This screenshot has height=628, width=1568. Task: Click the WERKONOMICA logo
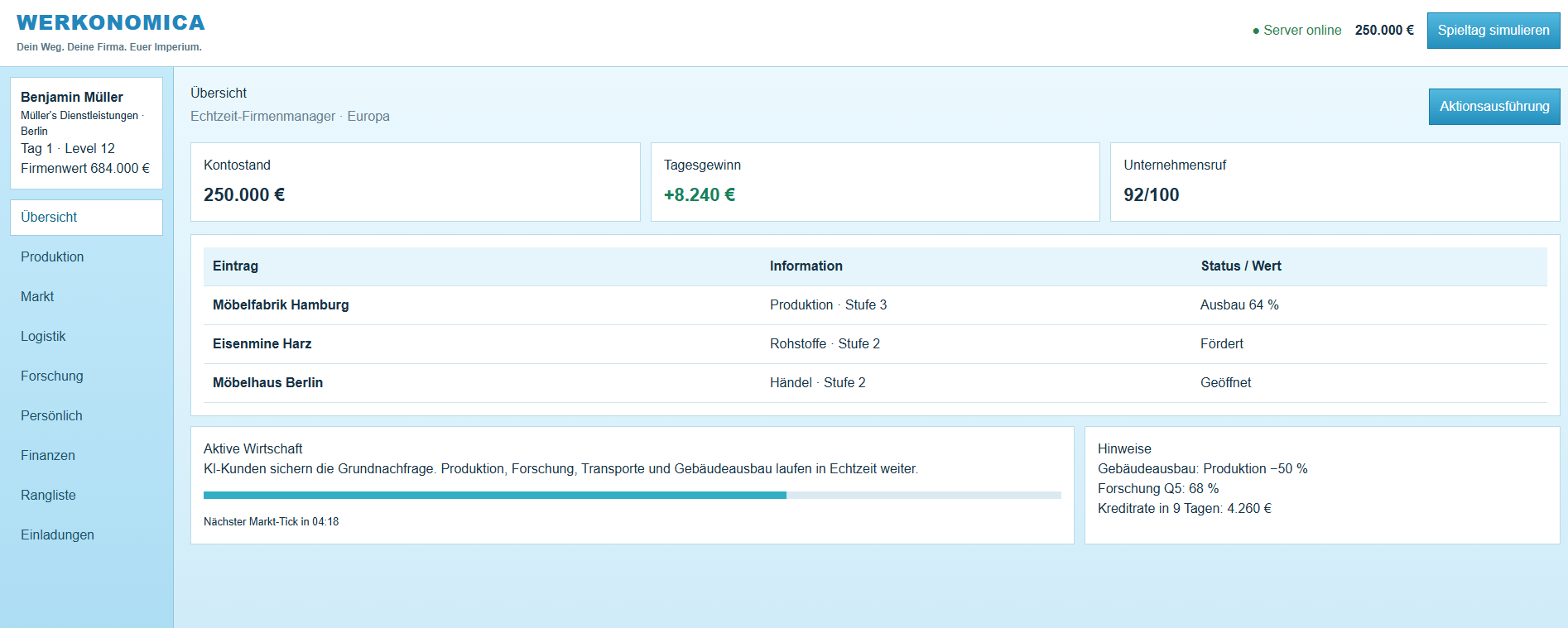(x=110, y=23)
